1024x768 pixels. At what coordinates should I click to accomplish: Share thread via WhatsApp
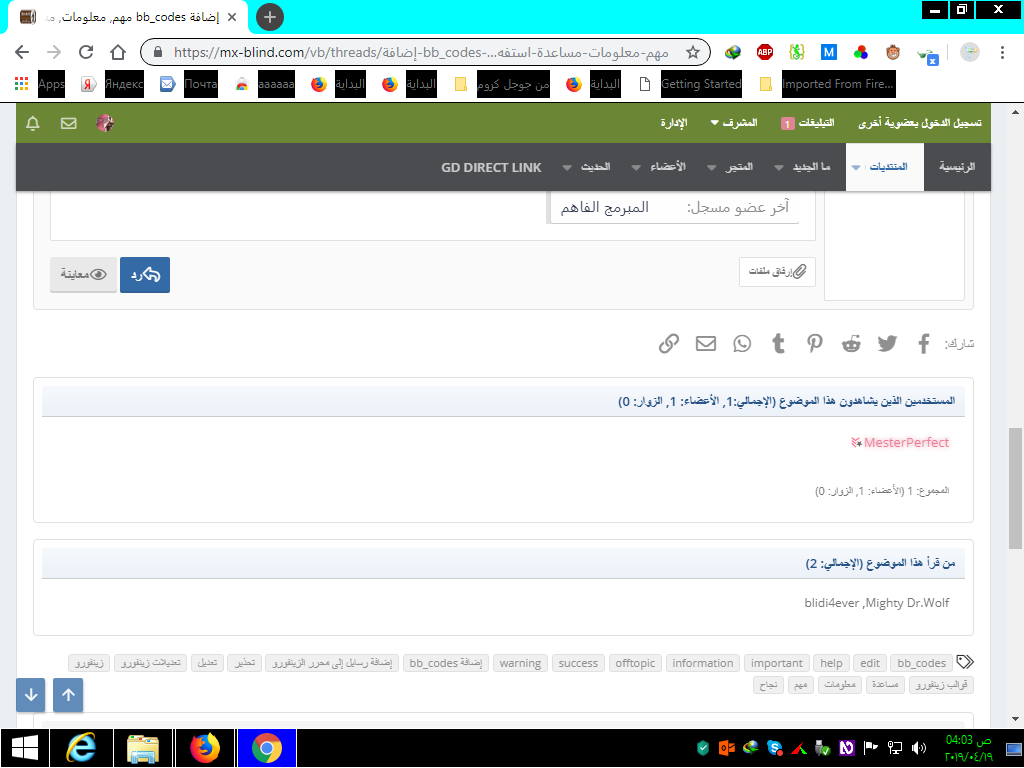pyautogui.click(x=742, y=344)
